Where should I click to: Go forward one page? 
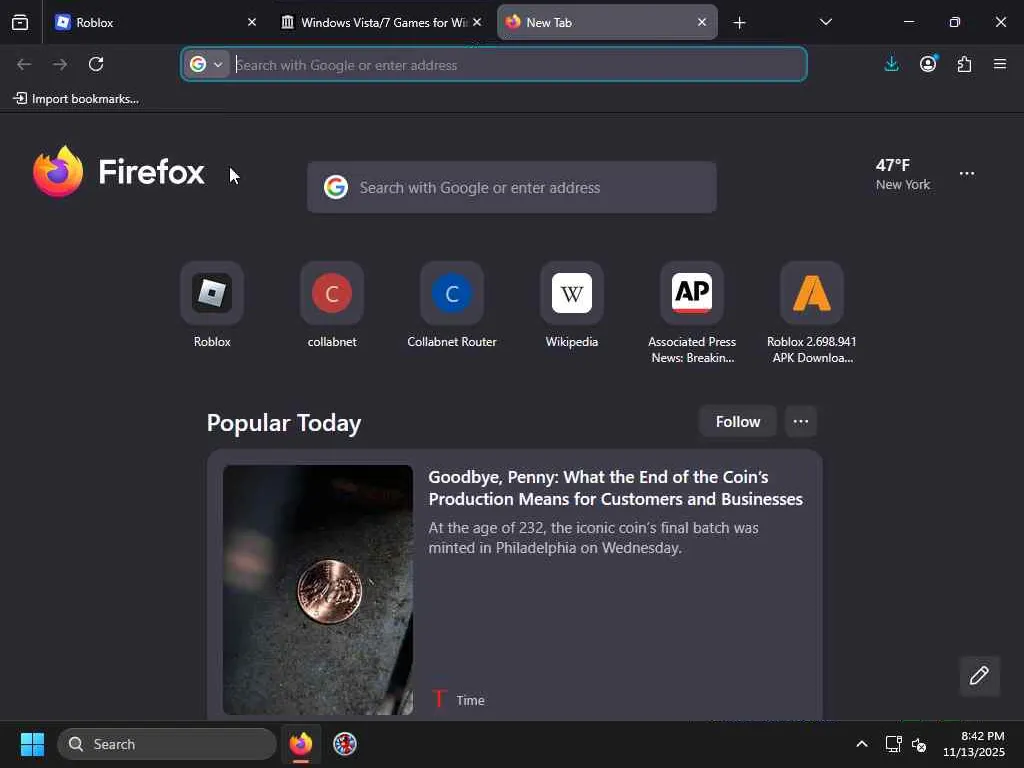click(x=60, y=64)
